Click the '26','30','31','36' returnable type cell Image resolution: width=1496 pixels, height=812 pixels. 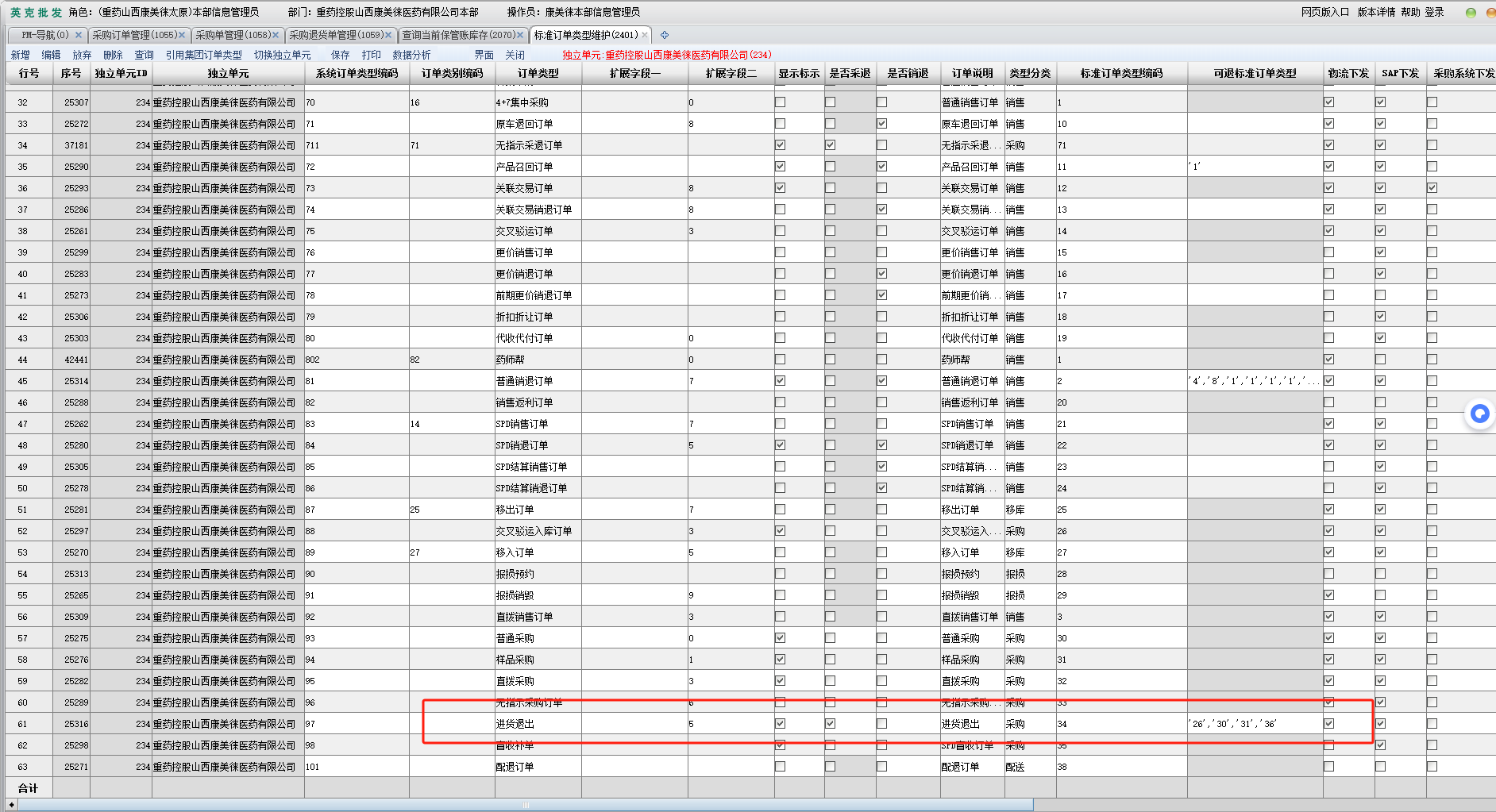tap(1255, 724)
